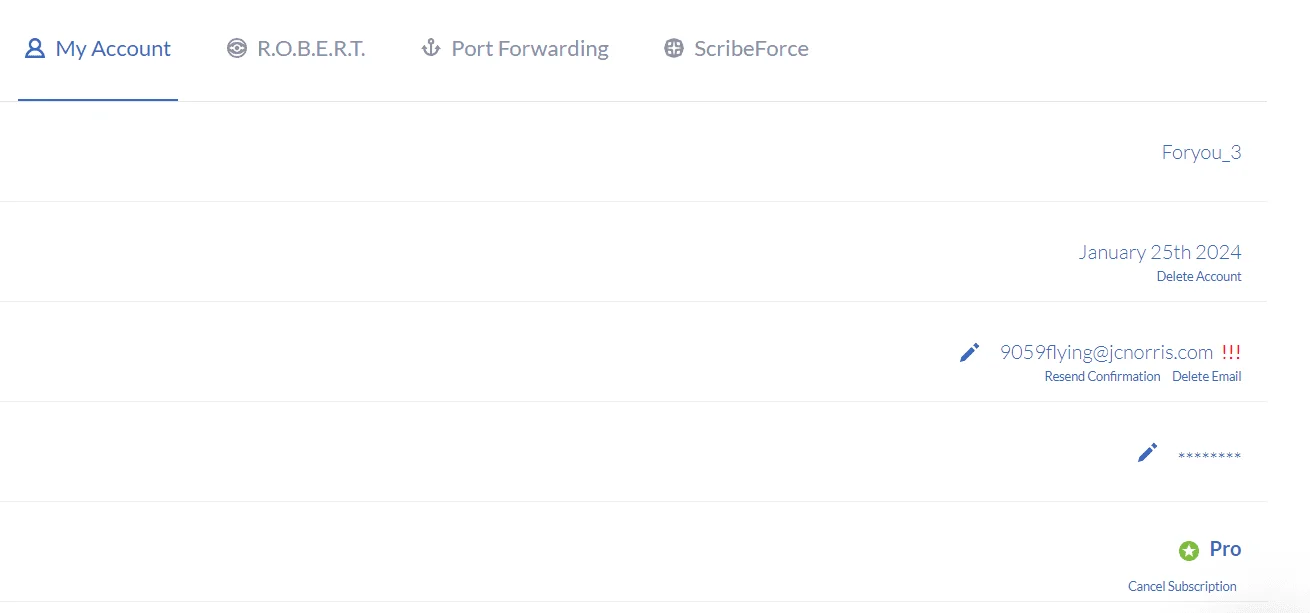Go to the ScribeForce tab
This screenshot has height=613, width=1310.
coord(736,48)
